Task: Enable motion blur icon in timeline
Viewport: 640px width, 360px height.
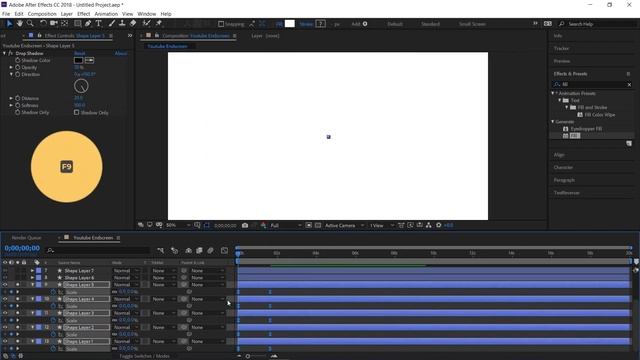Action: [210, 250]
